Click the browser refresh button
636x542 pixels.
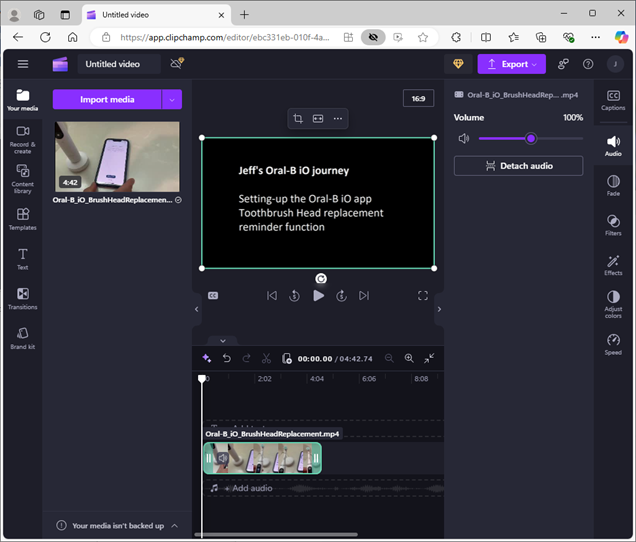[x=45, y=37]
